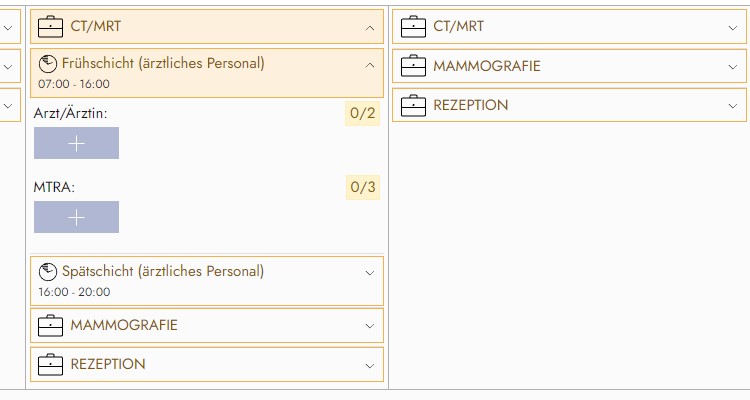Screen dimensions: 750x400
Task: Expand right REZEPTION section chevron
Action: (x=733, y=105)
